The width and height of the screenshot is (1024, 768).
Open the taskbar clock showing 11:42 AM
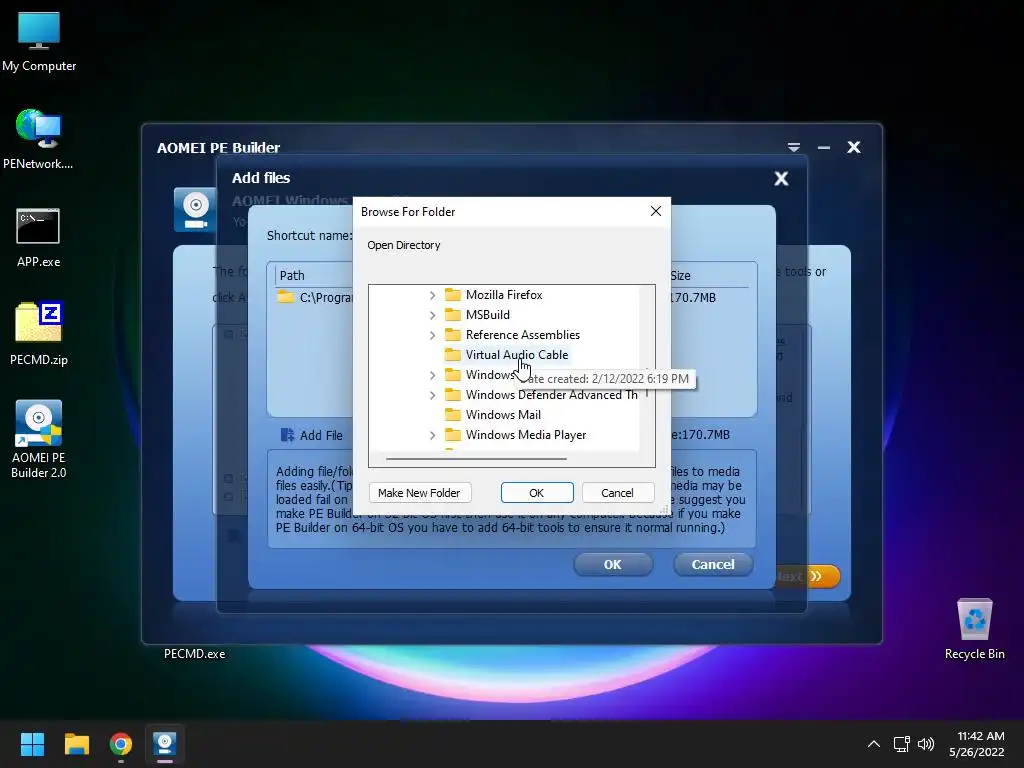(x=977, y=744)
